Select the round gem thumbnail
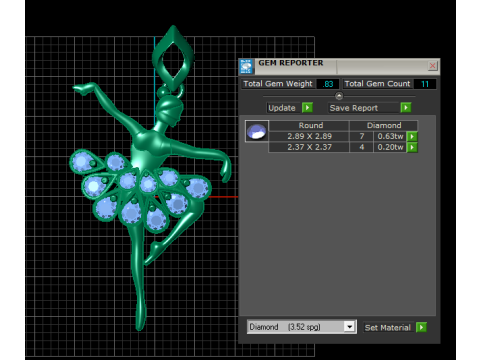The width and height of the screenshot is (480, 360). tap(257, 131)
